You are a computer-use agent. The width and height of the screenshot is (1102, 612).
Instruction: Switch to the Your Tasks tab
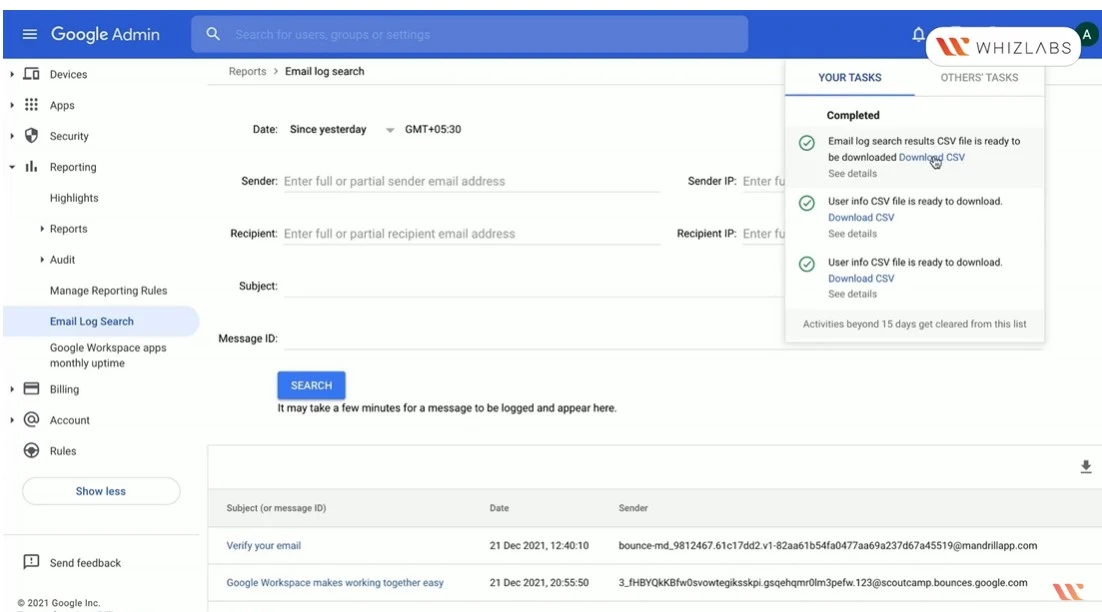tap(850, 77)
